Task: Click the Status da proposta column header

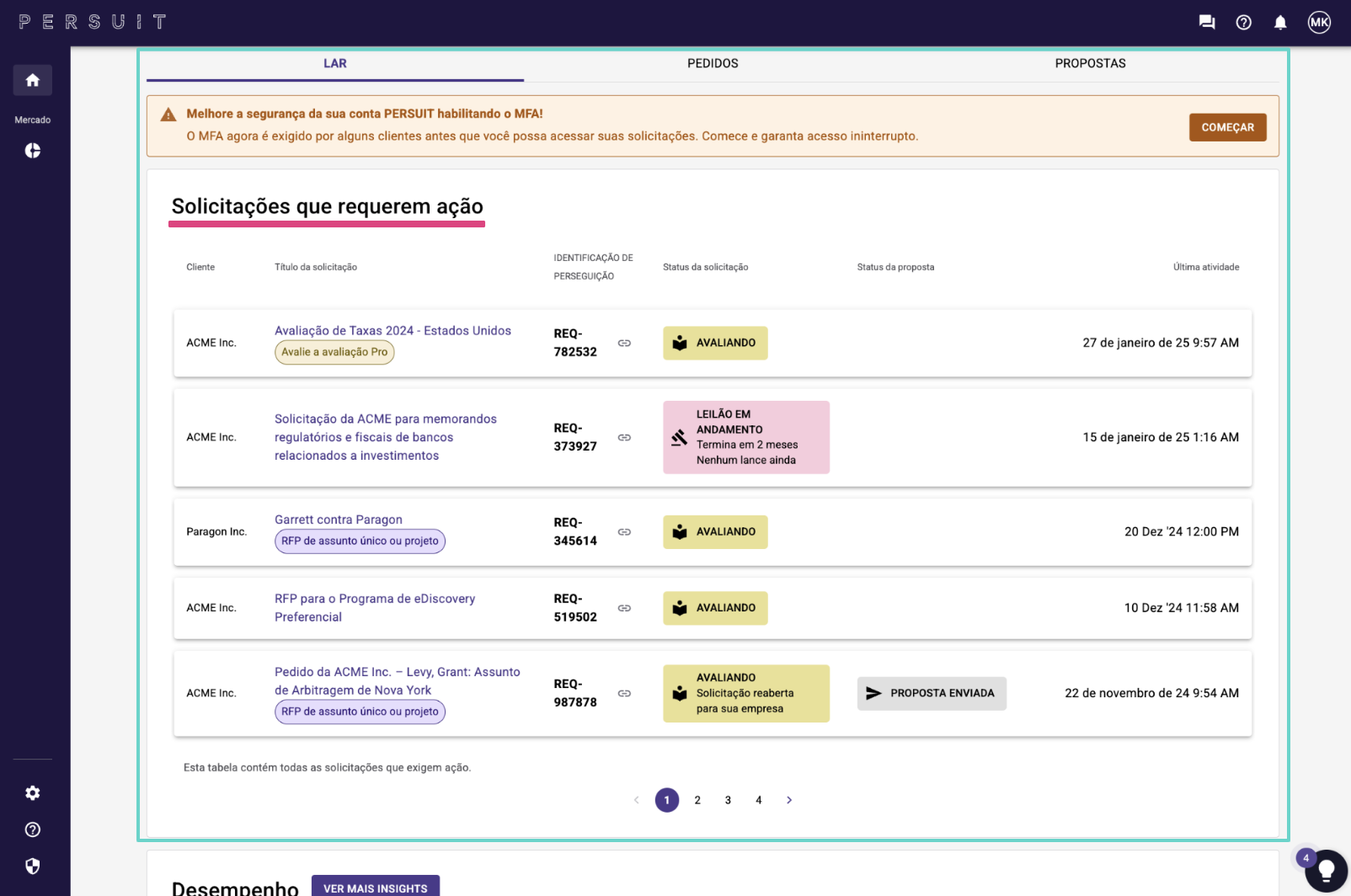Action: click(895, 267)
